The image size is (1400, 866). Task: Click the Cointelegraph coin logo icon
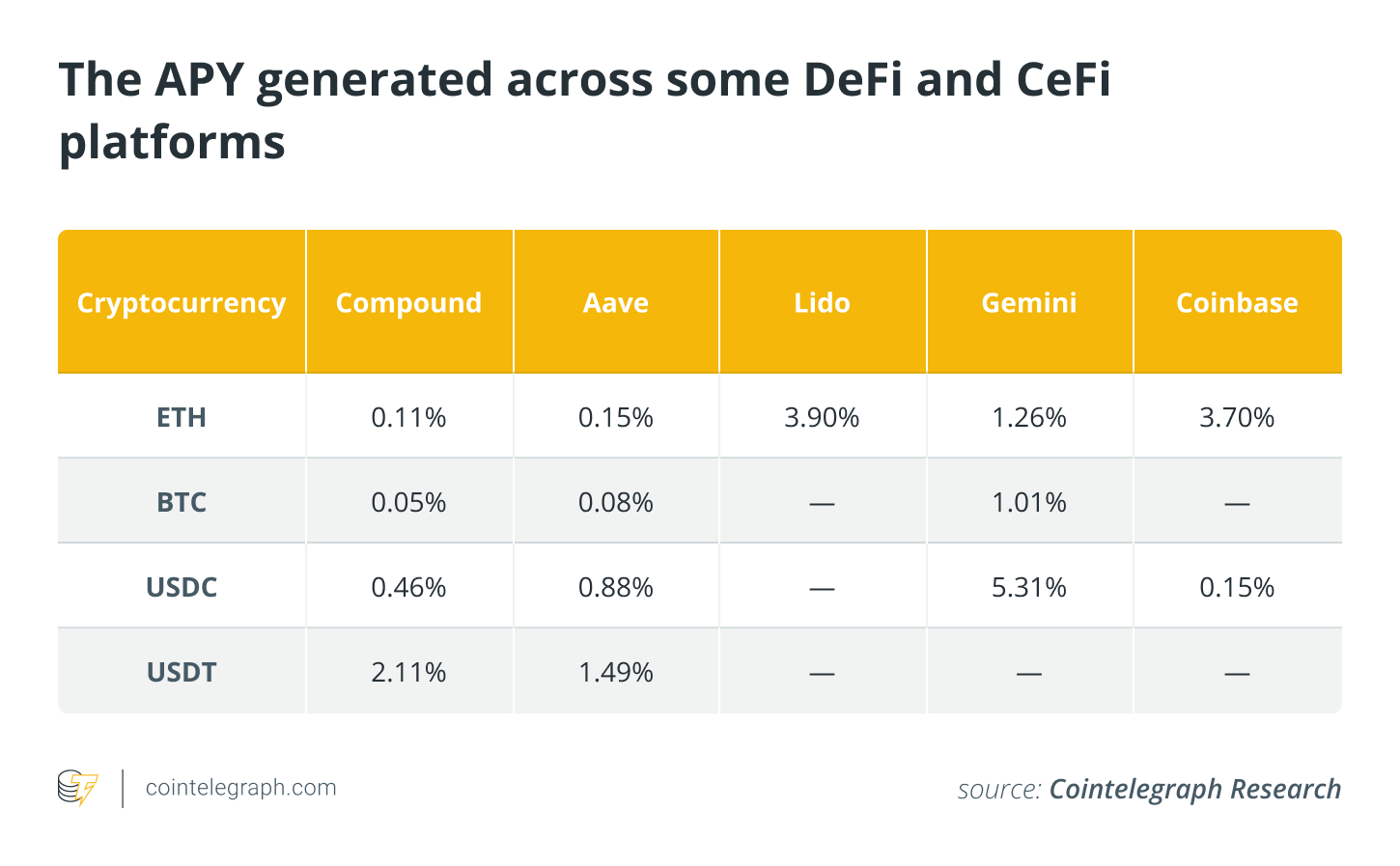pyautogui.click(x=77, y=788)
